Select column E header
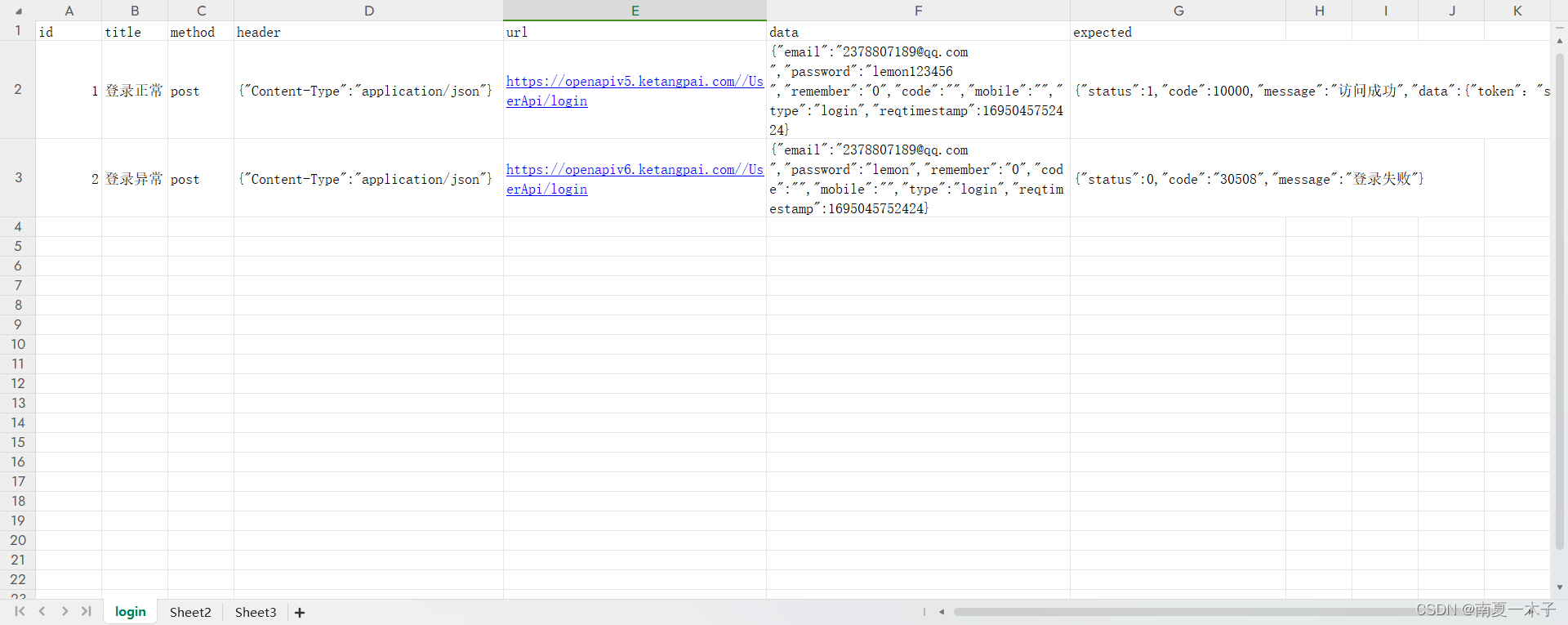The image size is (1568, 625). (x=635, y=11)
